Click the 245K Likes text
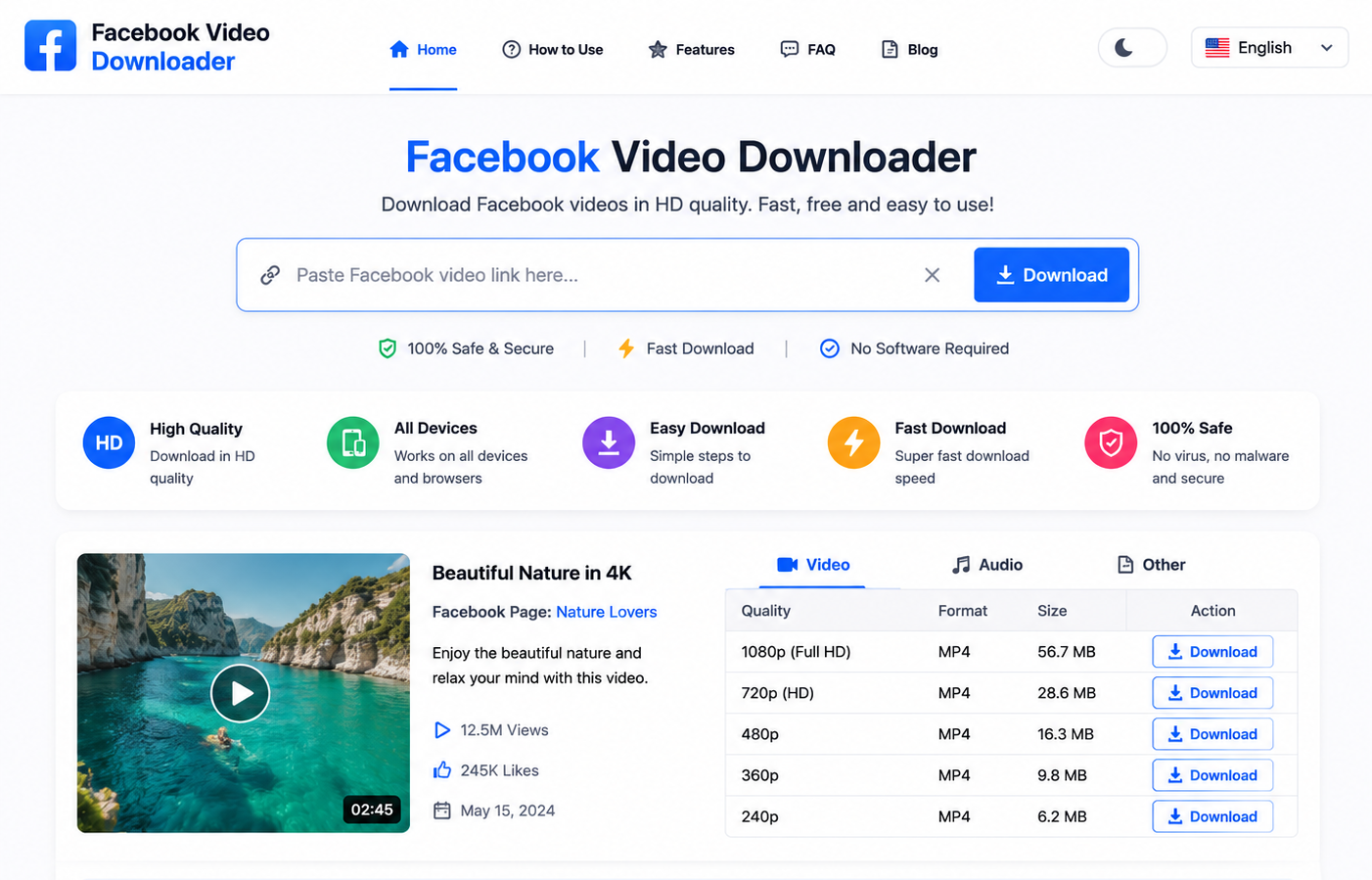1372x880 pixels. tap(500, 770)
